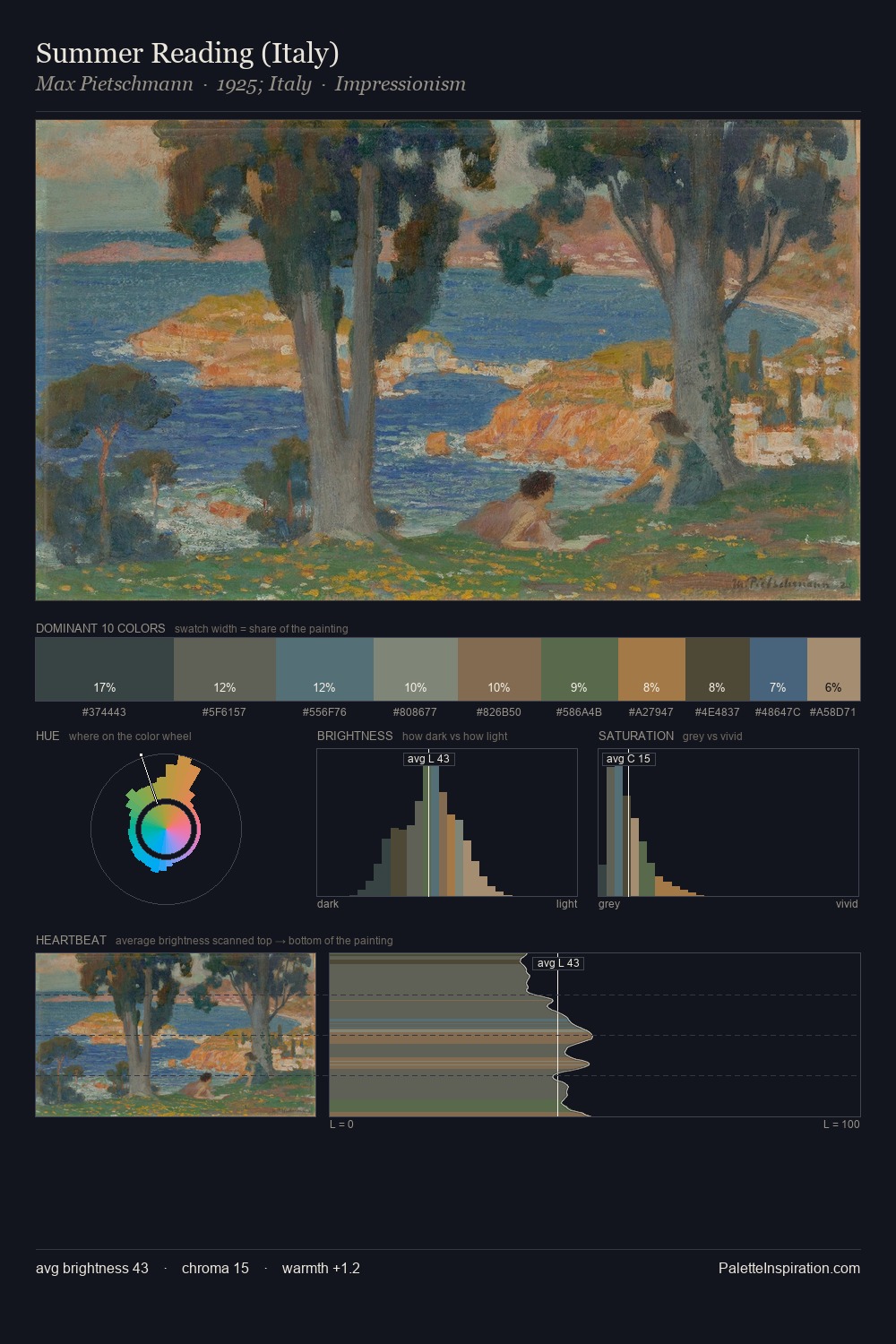Click the #374443 dark slate swatch
The height and width of the screenshot is (1344, 896).
105,669
